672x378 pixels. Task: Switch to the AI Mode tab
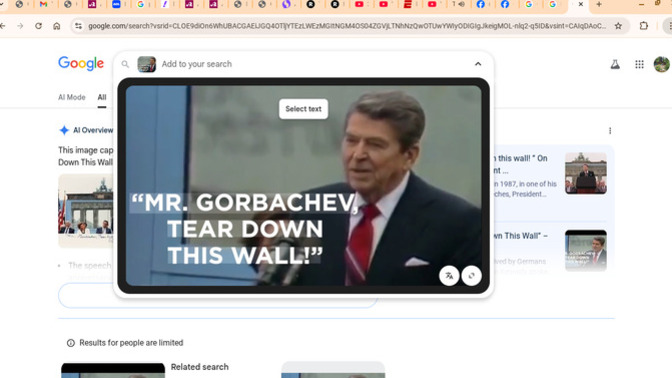tap(72, 97)
